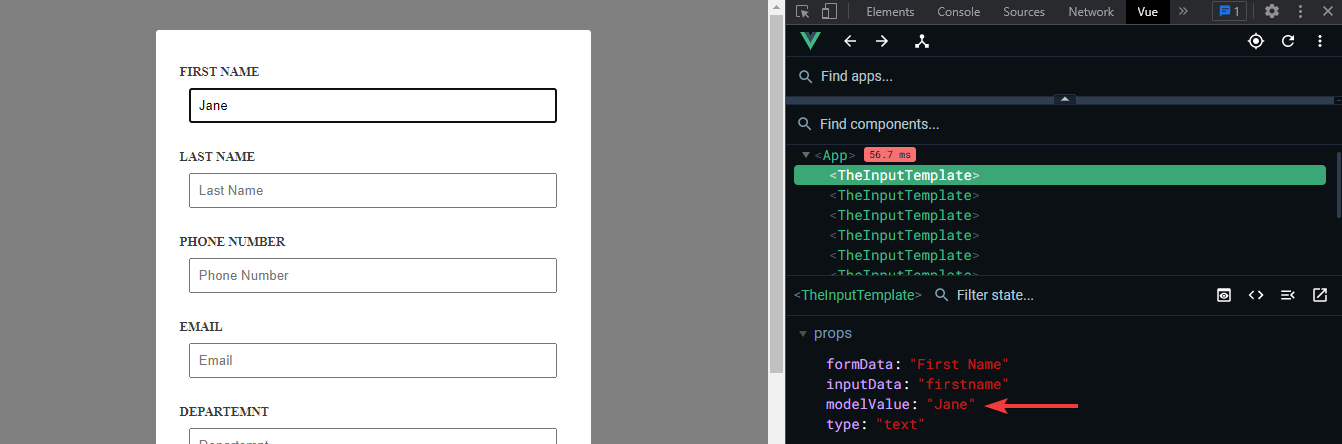The width and height of the screenshot is (1342, 444).
Task: Open Chrome DevTools settings gear
Action: click(x=1272, y=12)
